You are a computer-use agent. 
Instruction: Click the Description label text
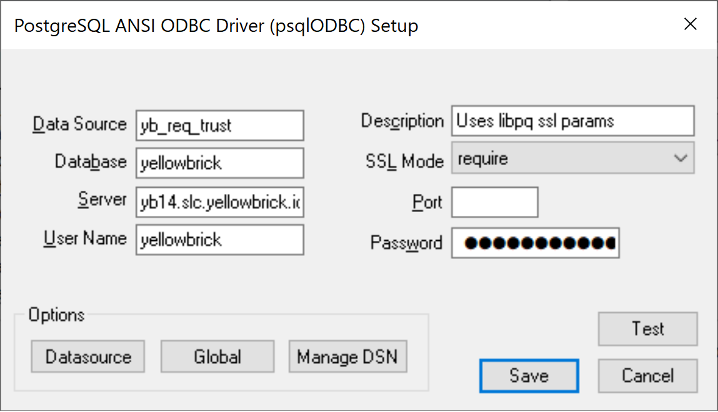[x=401, y=121]
